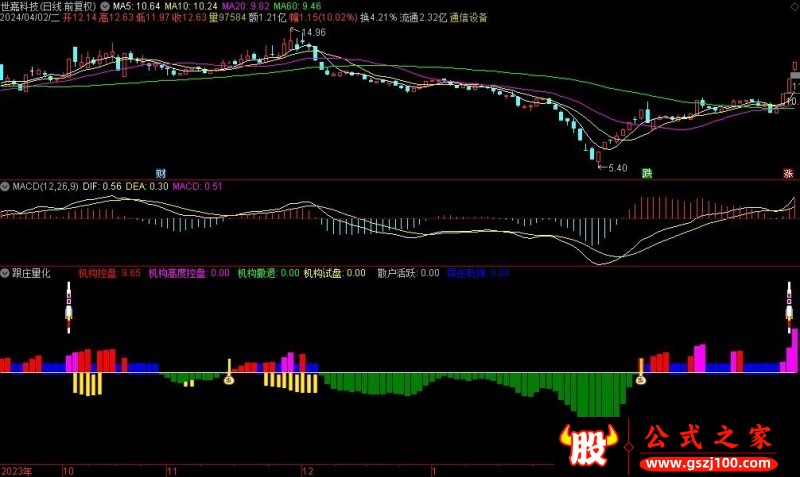Expand the main chart indicator dropdown circle
Image resolution: width=800 pixels, height=477 pixels.
(107, 5)
